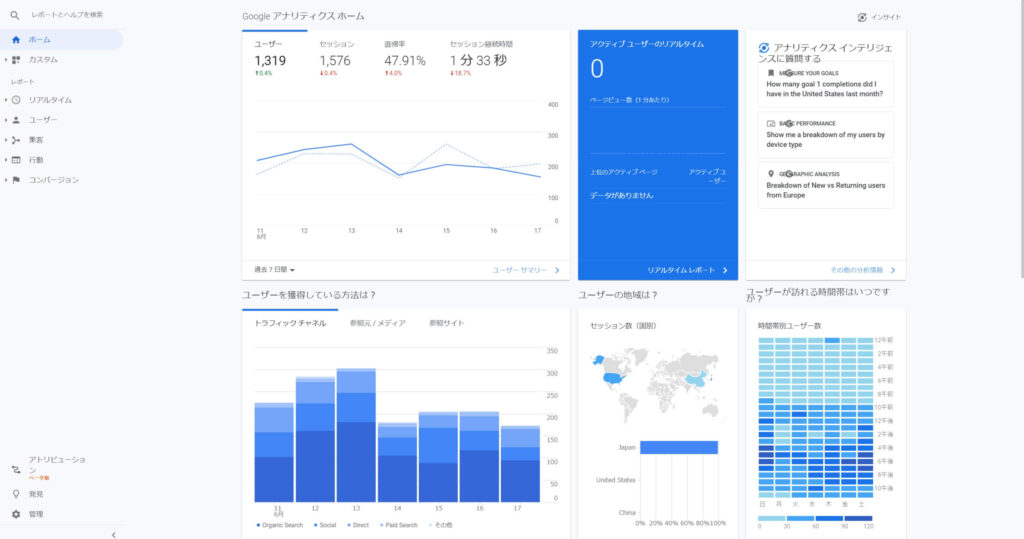
Task: Click the Behavior table icon
Action: pyautogui.click(x=16, y=160)
